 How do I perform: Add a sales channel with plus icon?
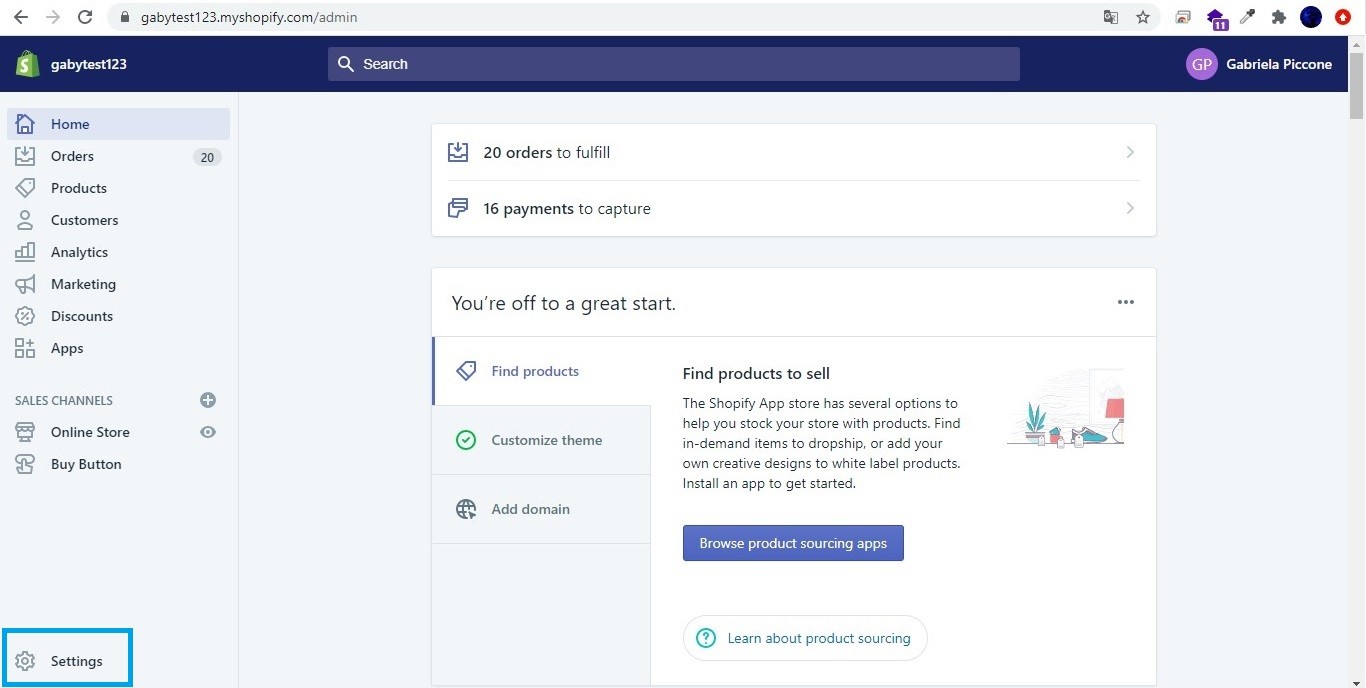(x=208, y=400)
